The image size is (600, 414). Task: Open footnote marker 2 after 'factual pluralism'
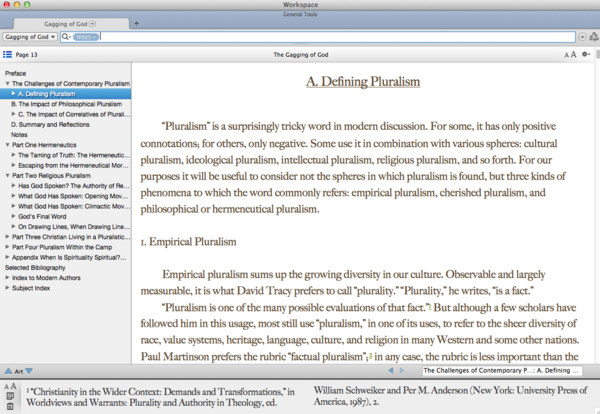coord(370,355)
